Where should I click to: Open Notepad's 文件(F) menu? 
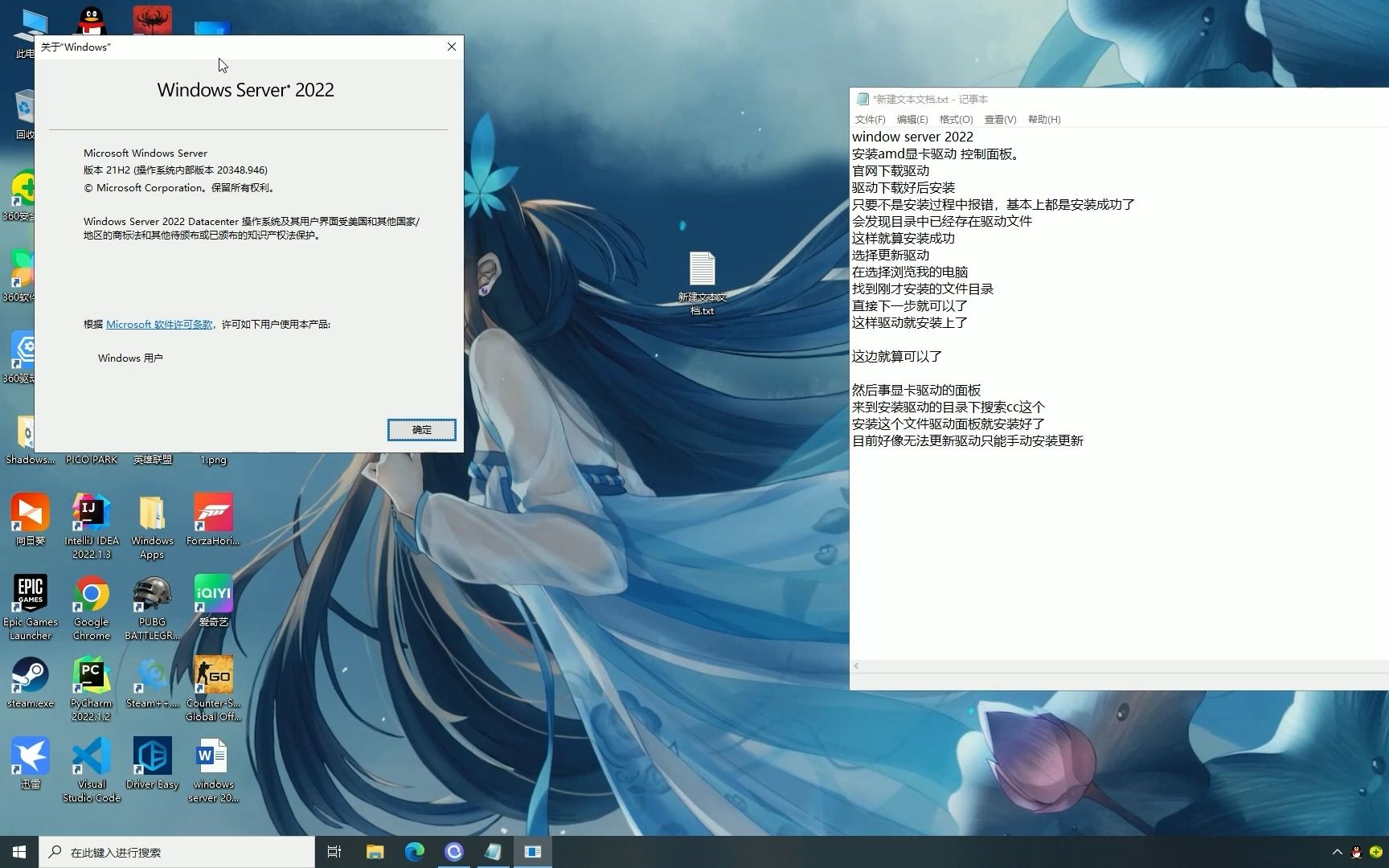[x=870, y=119]
